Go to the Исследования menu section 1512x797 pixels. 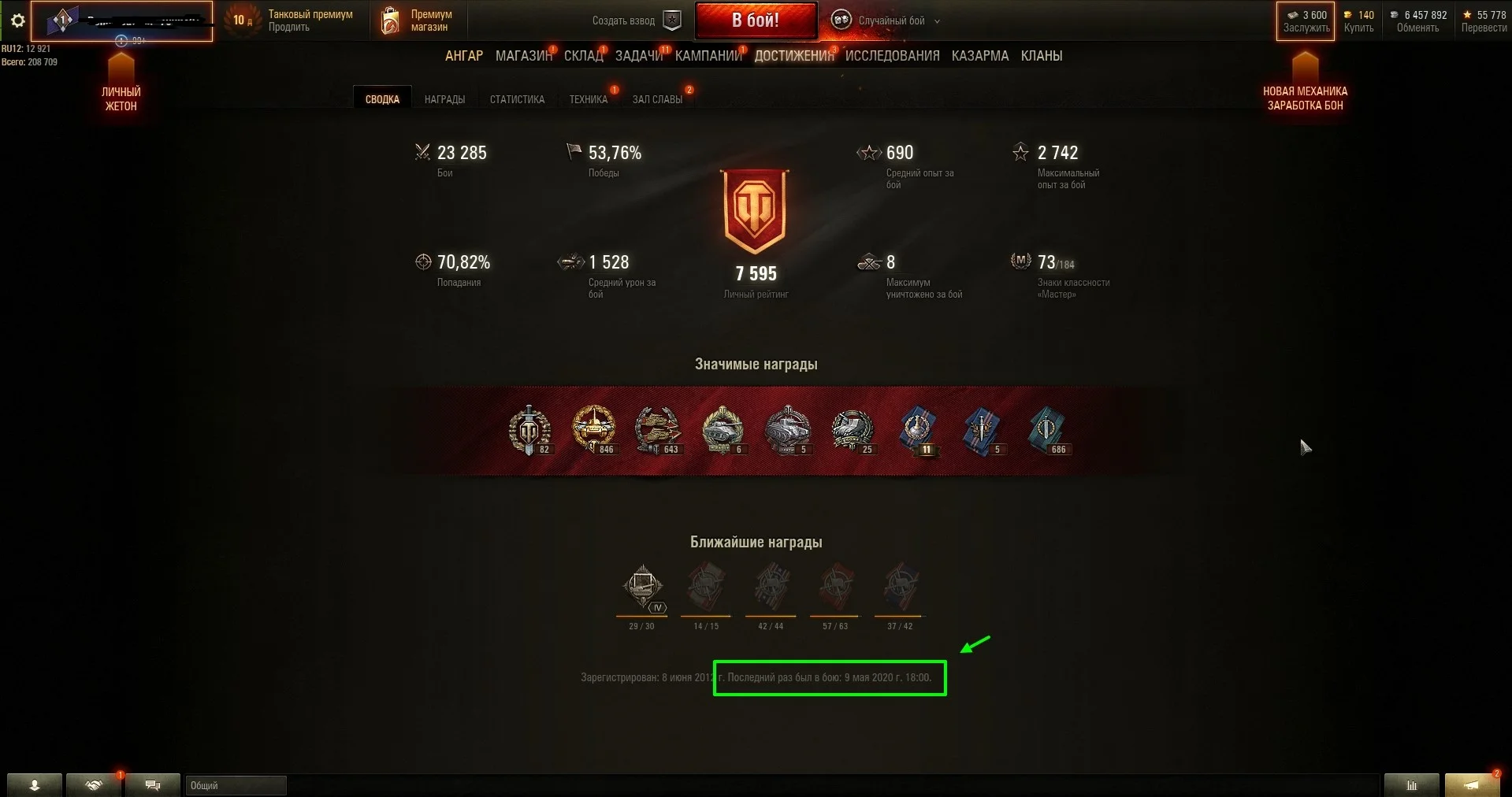tap(892, 56)
